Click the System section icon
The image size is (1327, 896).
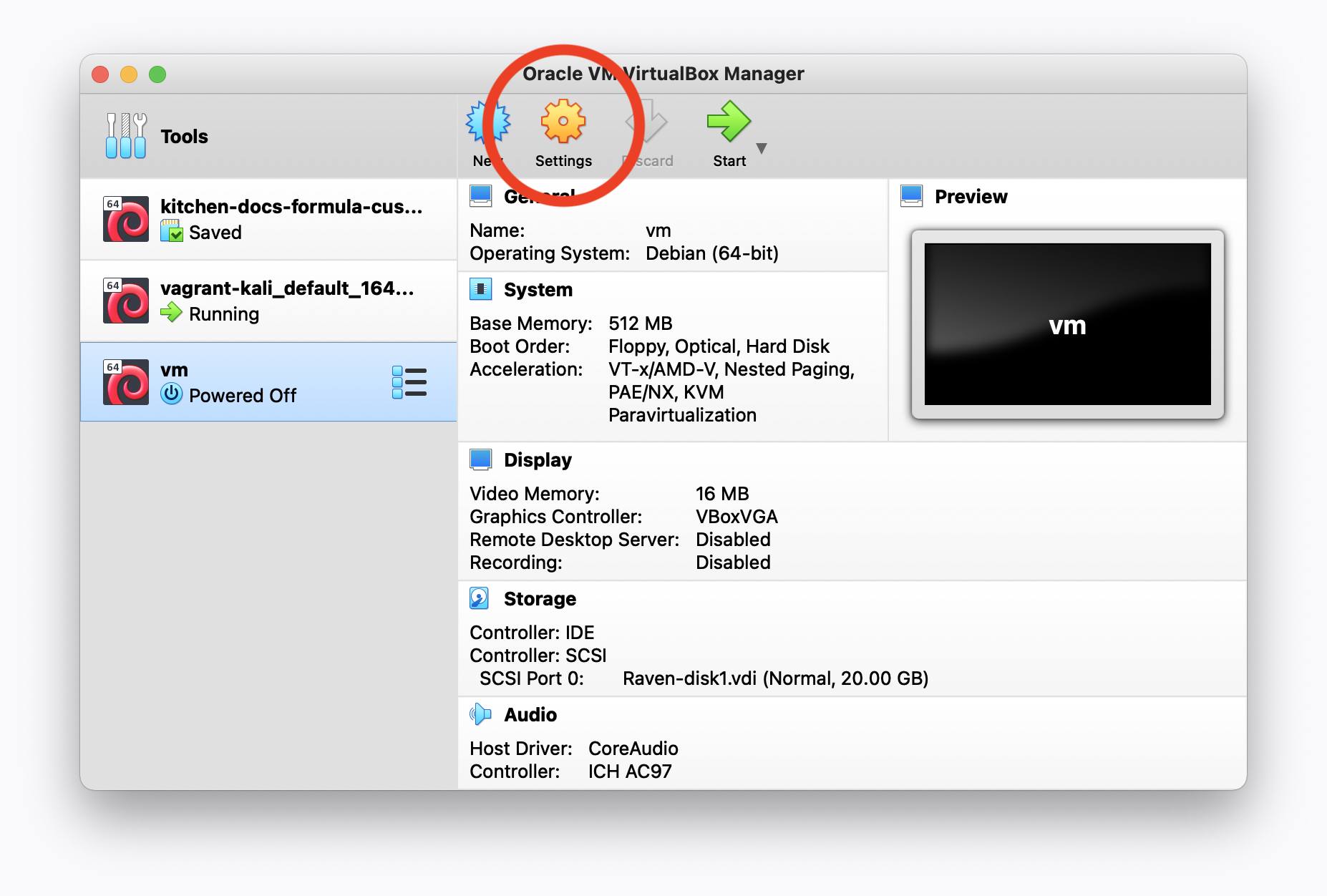point(480,289)
